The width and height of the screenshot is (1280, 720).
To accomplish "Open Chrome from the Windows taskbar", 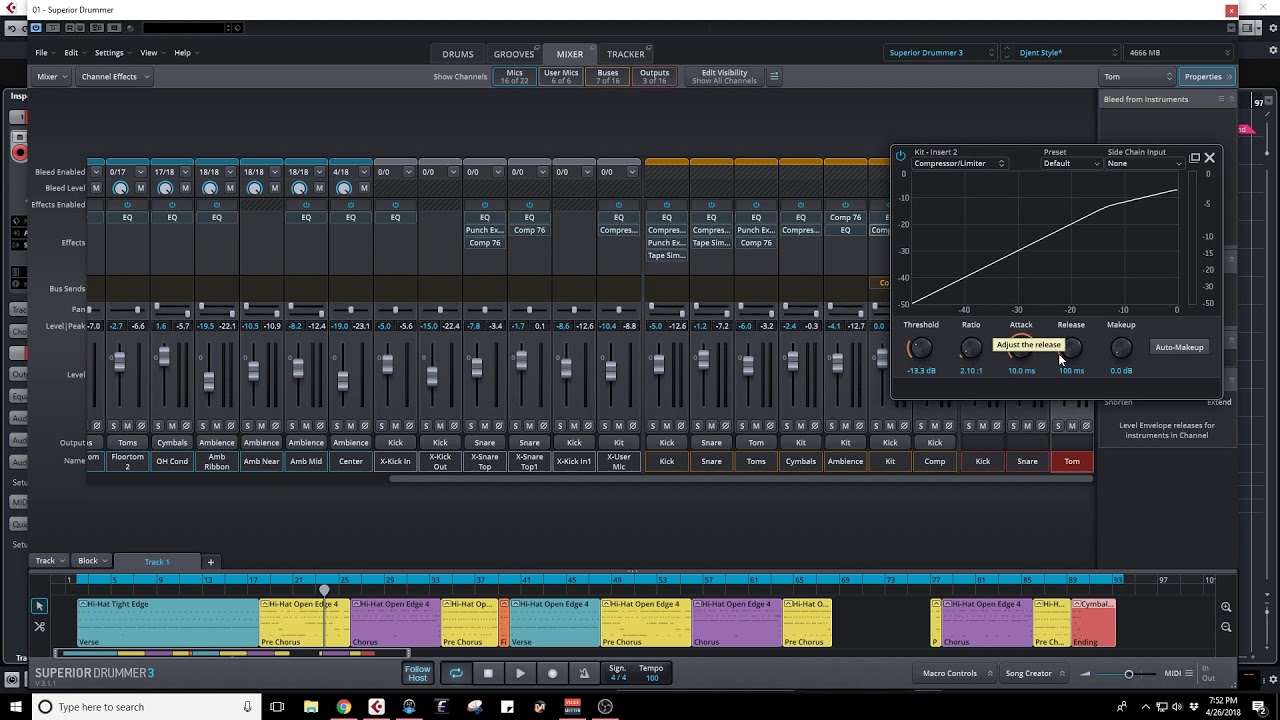I will pos(344,707).
